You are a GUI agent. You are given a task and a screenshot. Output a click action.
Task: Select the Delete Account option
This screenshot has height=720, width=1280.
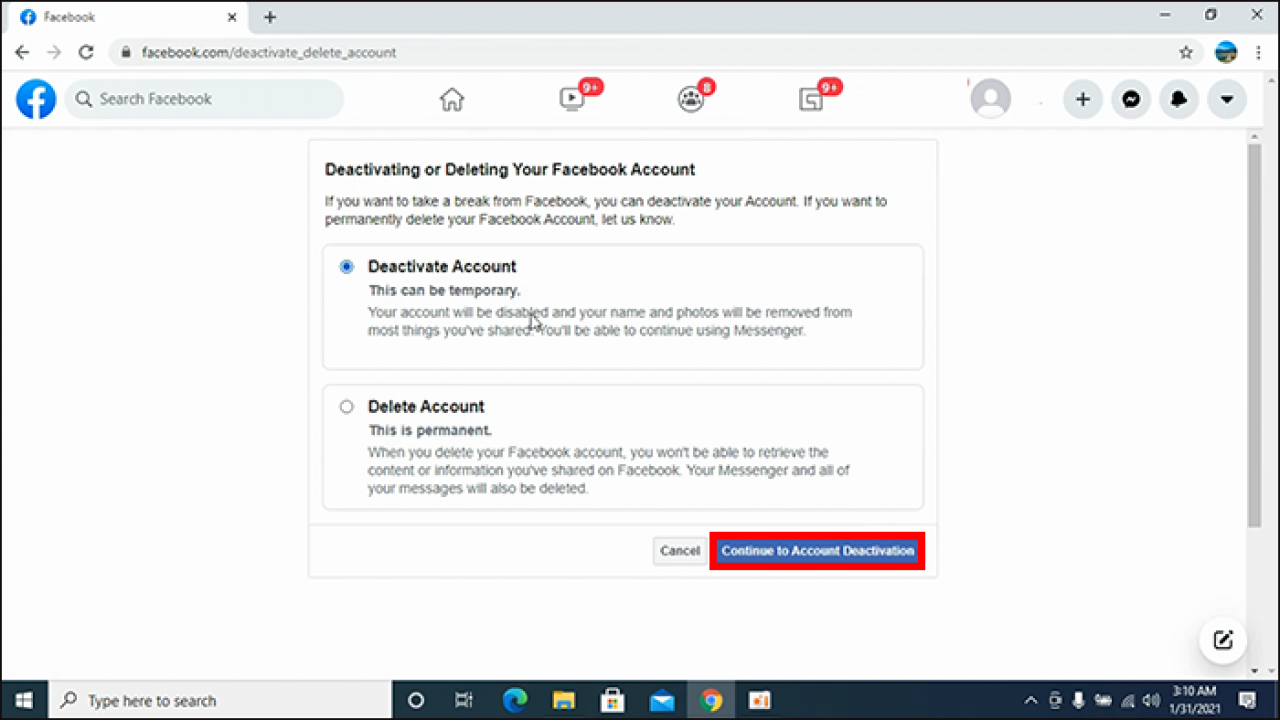pos(346,406)
